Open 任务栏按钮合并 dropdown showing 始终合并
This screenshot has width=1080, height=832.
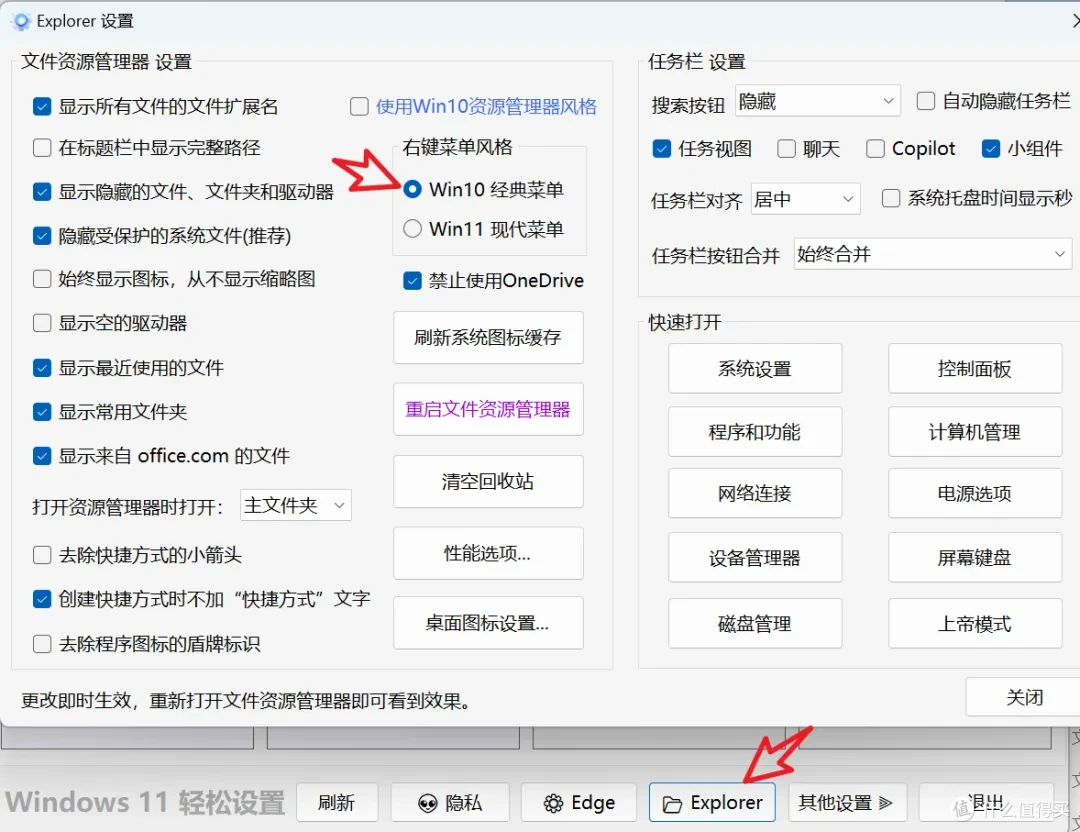[x=933, y=254]
